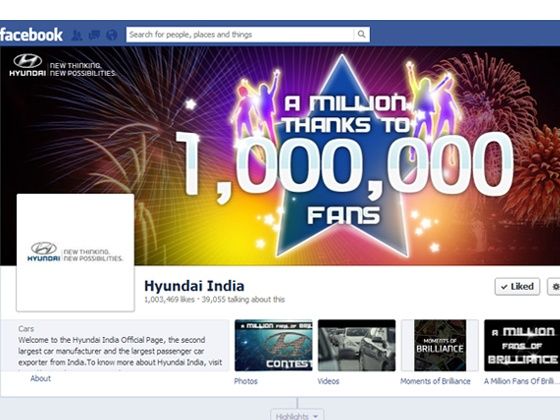Open the Photos contest thumbnail

click(273, 345)
